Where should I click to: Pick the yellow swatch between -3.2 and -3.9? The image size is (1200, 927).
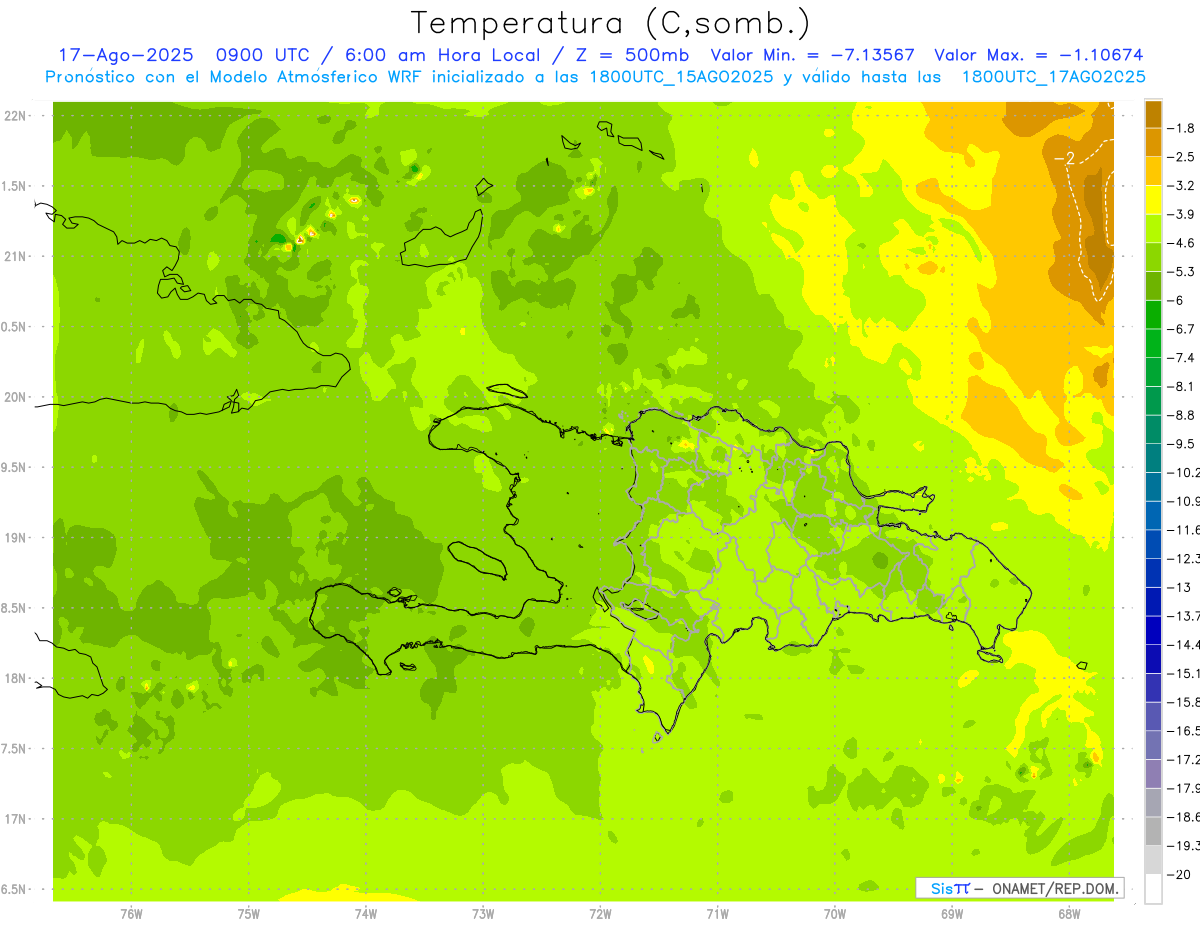click(1154, 200)
